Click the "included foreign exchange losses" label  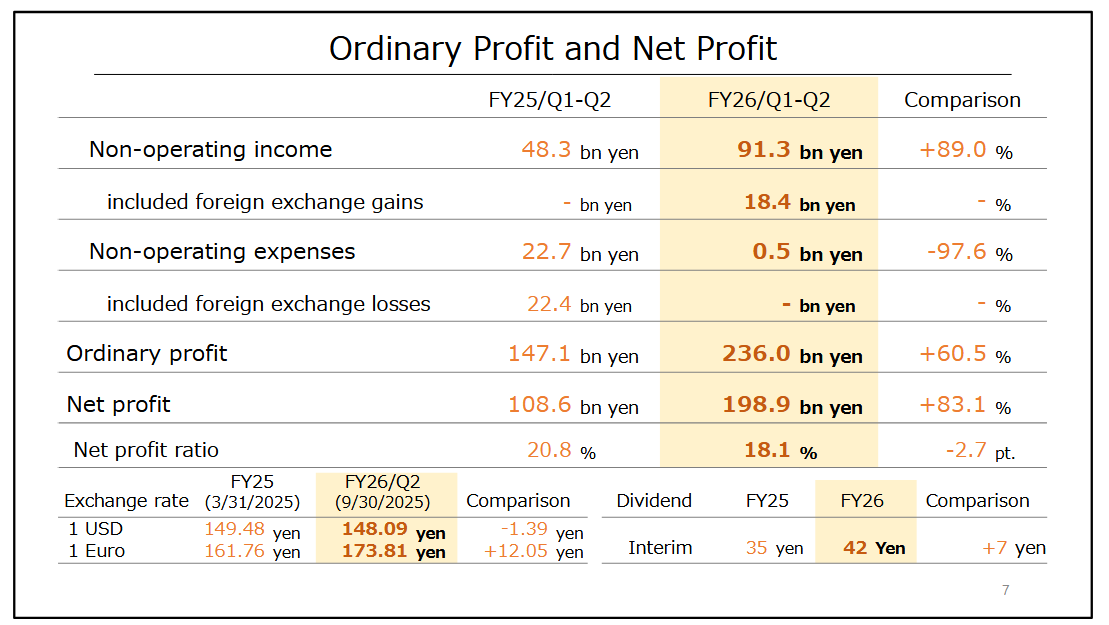coord(268,304)
